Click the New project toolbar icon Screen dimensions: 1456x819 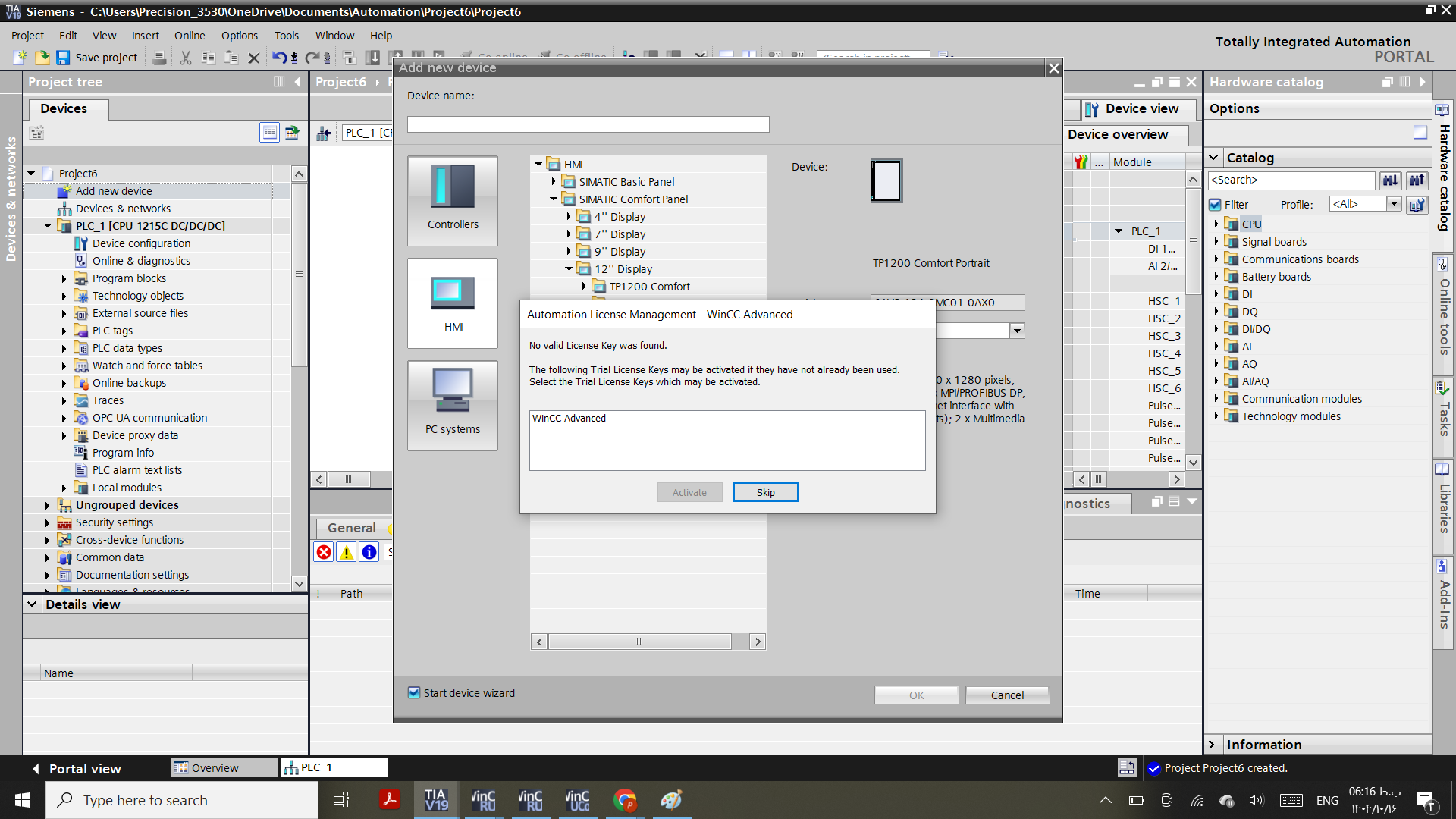[20, 57]
